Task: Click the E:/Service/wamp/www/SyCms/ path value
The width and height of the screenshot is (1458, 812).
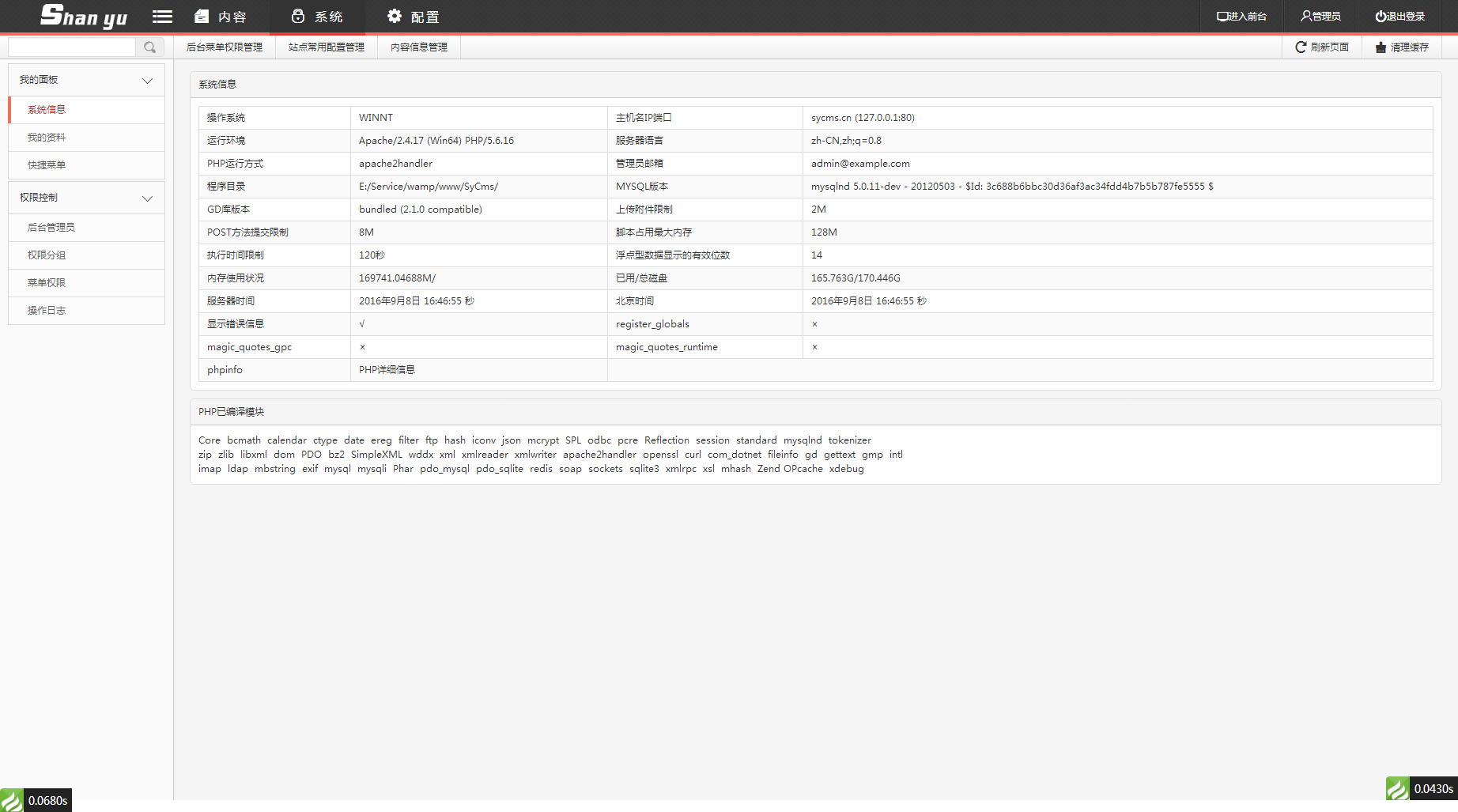Action: point(429,187)
